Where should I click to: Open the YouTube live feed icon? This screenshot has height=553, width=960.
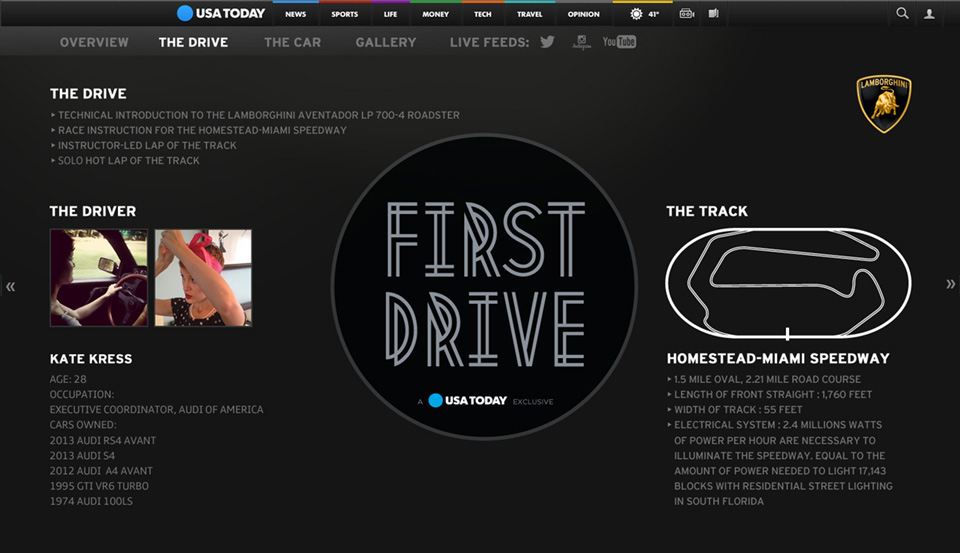pos(619,42)
